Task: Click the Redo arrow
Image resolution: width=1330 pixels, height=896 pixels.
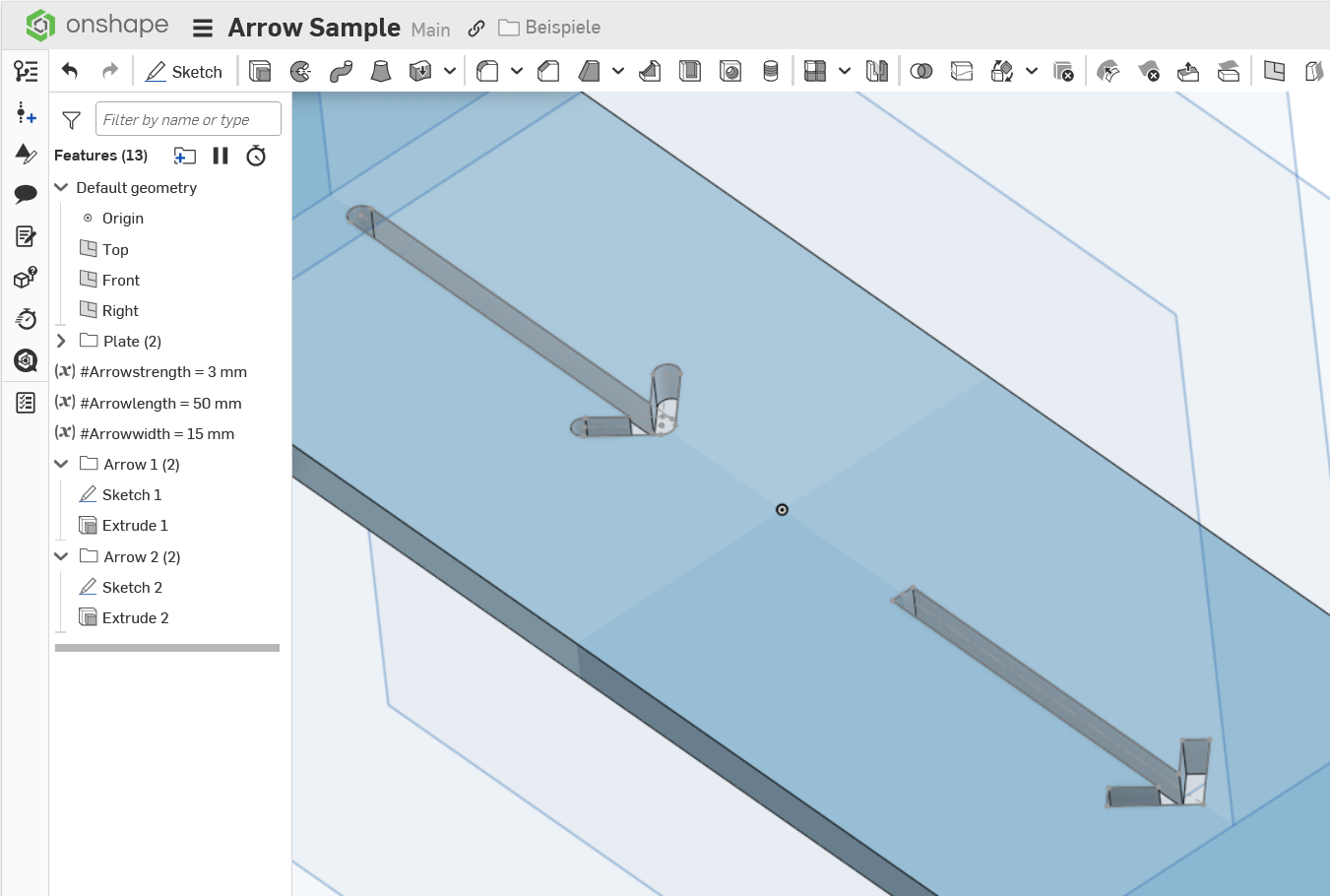Action: [110, 70]
